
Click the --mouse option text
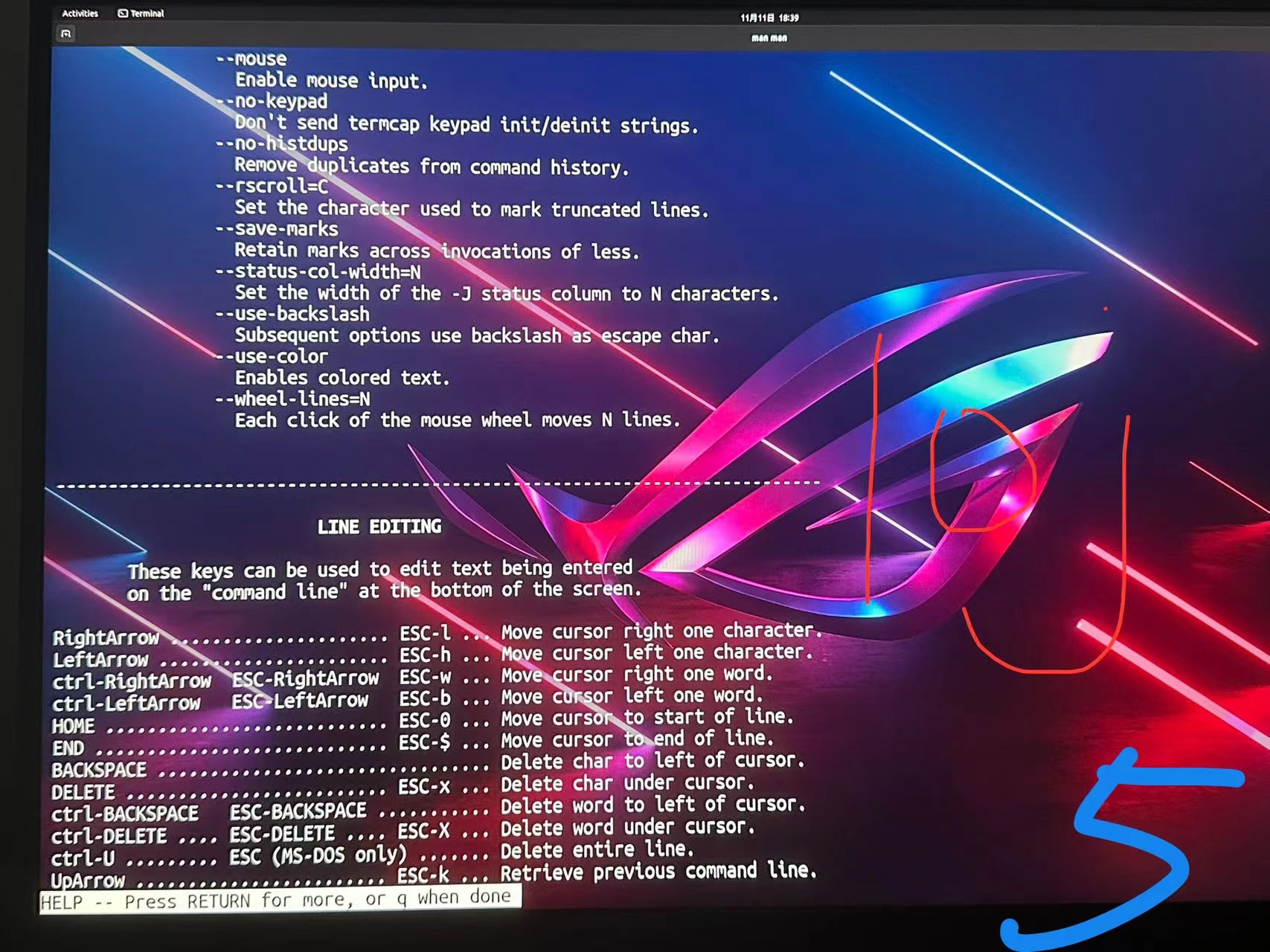[251, 59]
